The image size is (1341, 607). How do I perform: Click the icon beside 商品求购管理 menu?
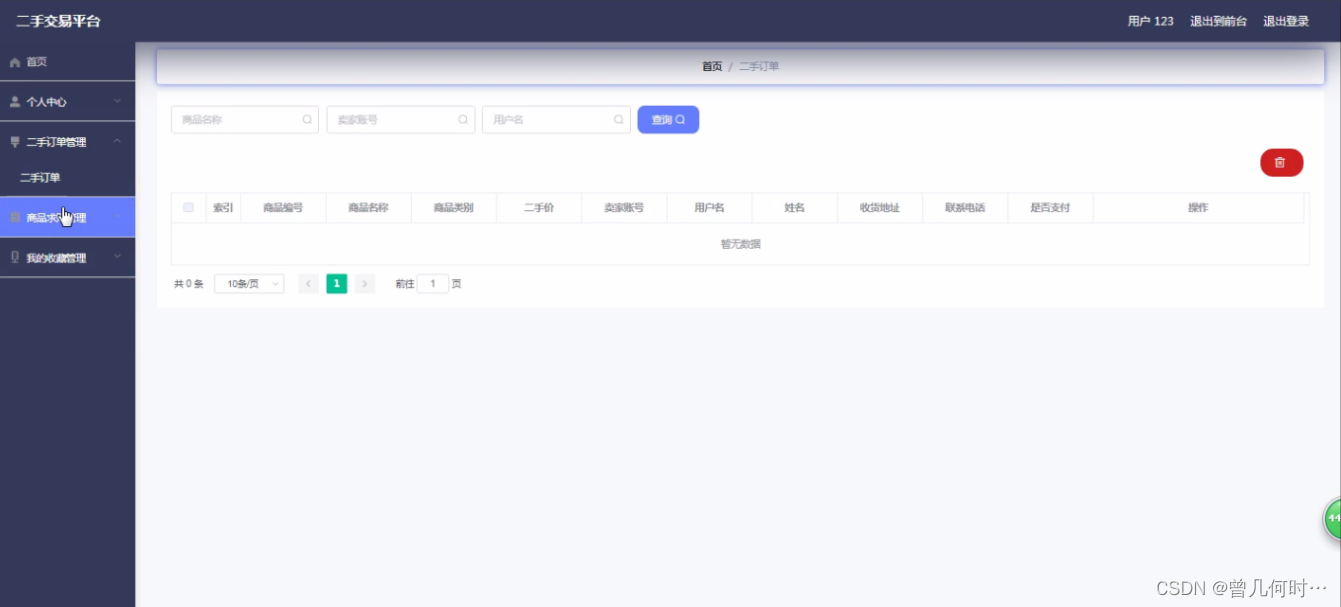(15, 217)
